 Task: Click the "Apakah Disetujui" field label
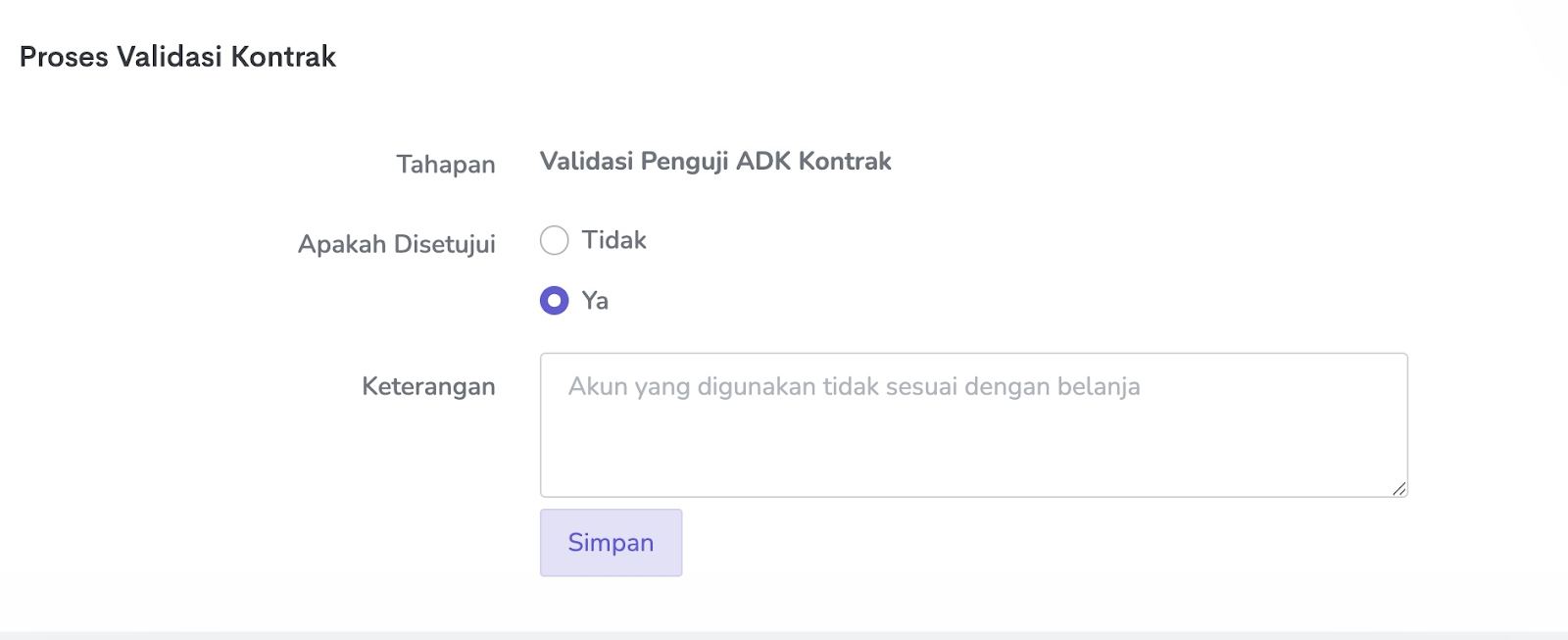click(x=396, y=244)
